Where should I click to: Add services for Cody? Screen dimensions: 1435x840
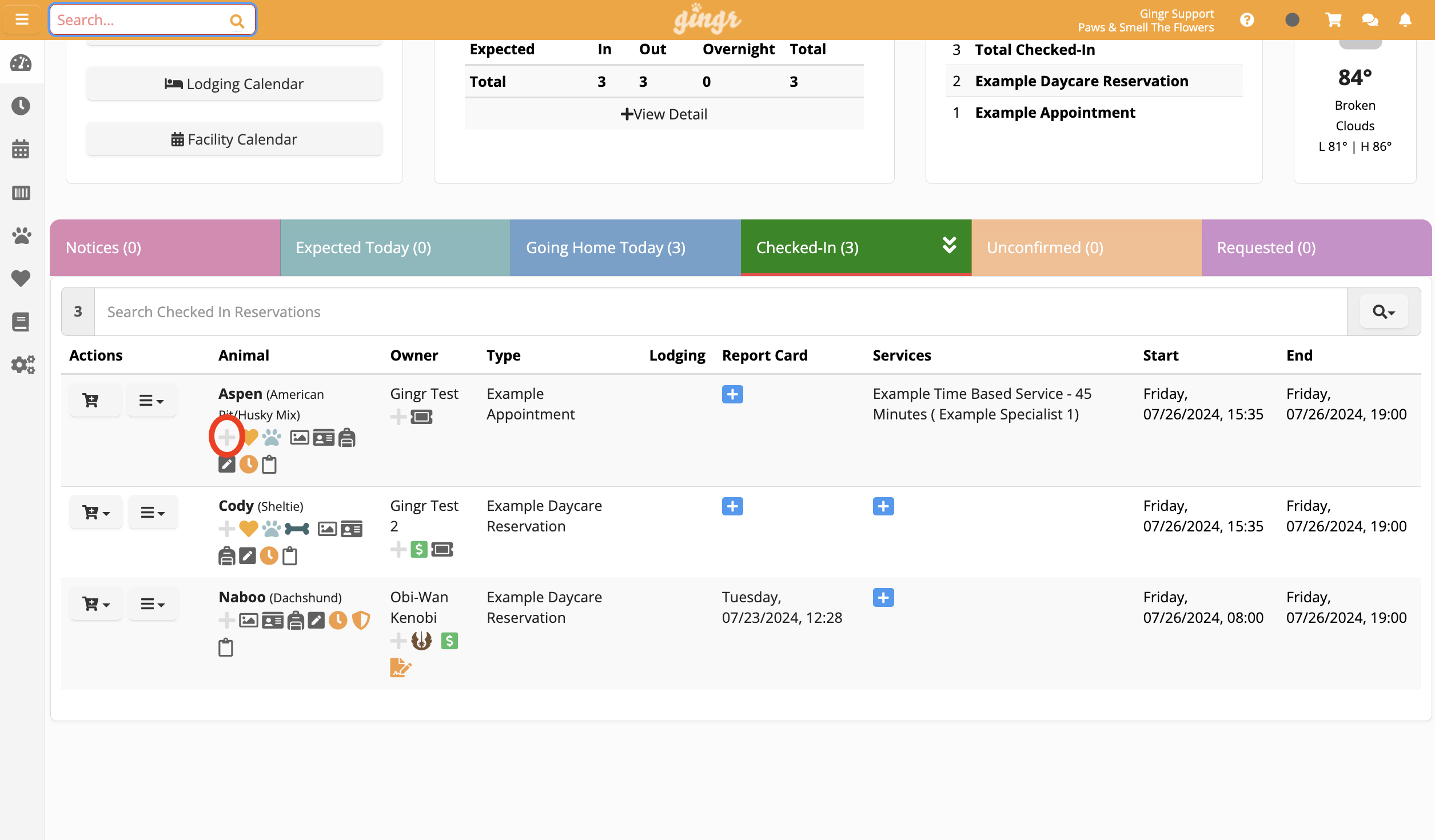pos(883,506)
